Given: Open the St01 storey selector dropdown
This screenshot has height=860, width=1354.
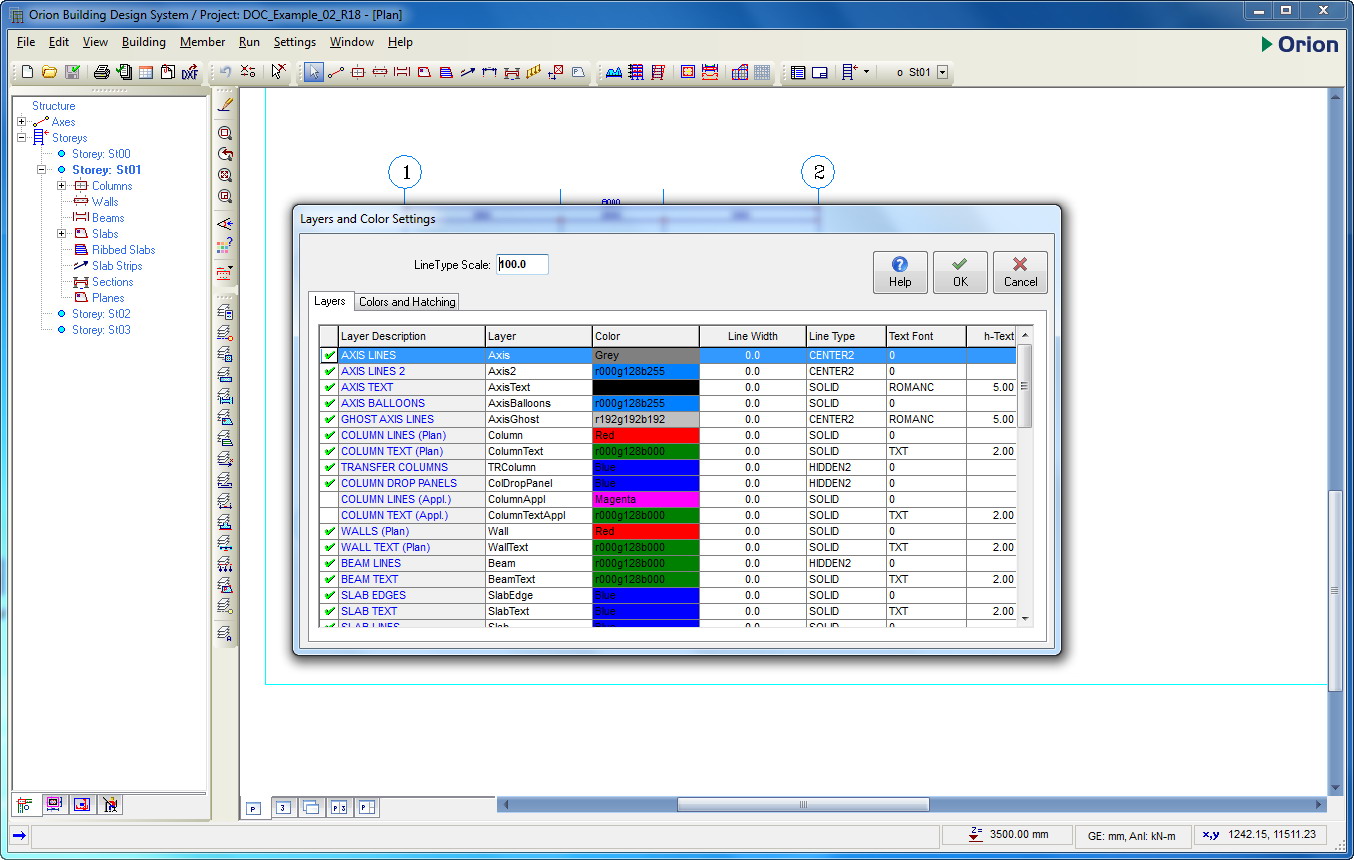Looking at the screenshot, I should 942,72.
